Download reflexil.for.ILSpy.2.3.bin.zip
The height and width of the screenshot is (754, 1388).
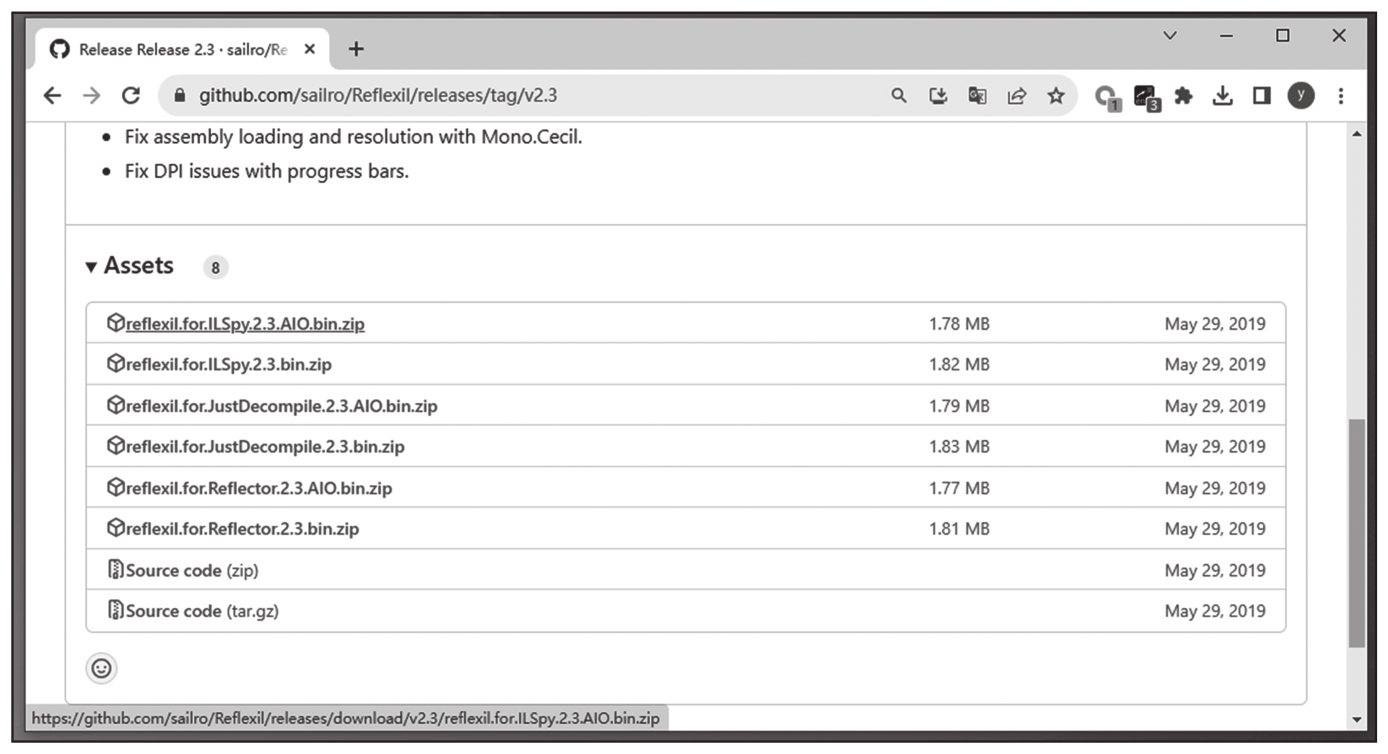pos(228,365)
